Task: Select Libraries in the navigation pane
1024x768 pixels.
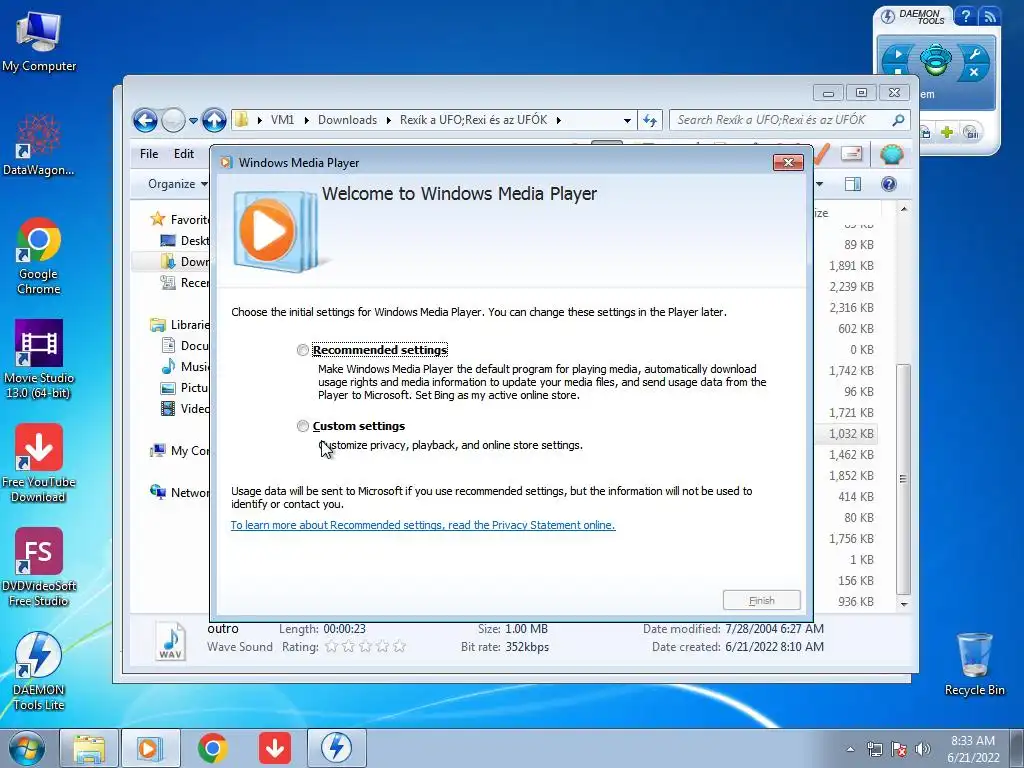Action: click(x=180, y=325)
